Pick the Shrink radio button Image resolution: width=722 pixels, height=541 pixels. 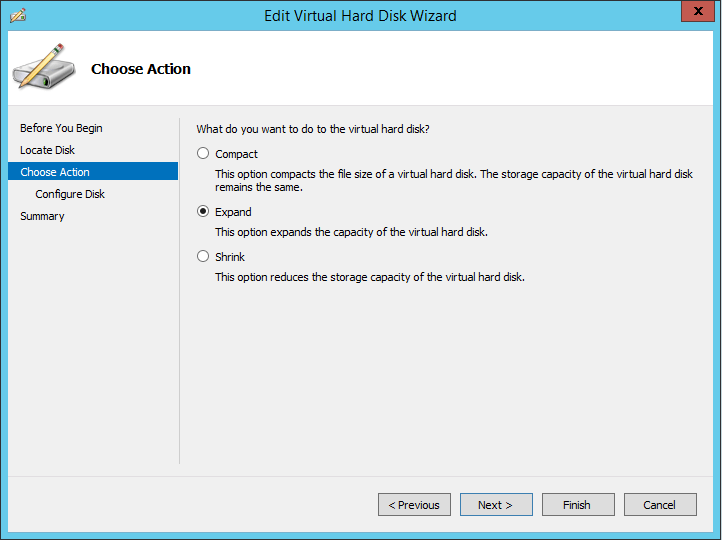point(203,256)
